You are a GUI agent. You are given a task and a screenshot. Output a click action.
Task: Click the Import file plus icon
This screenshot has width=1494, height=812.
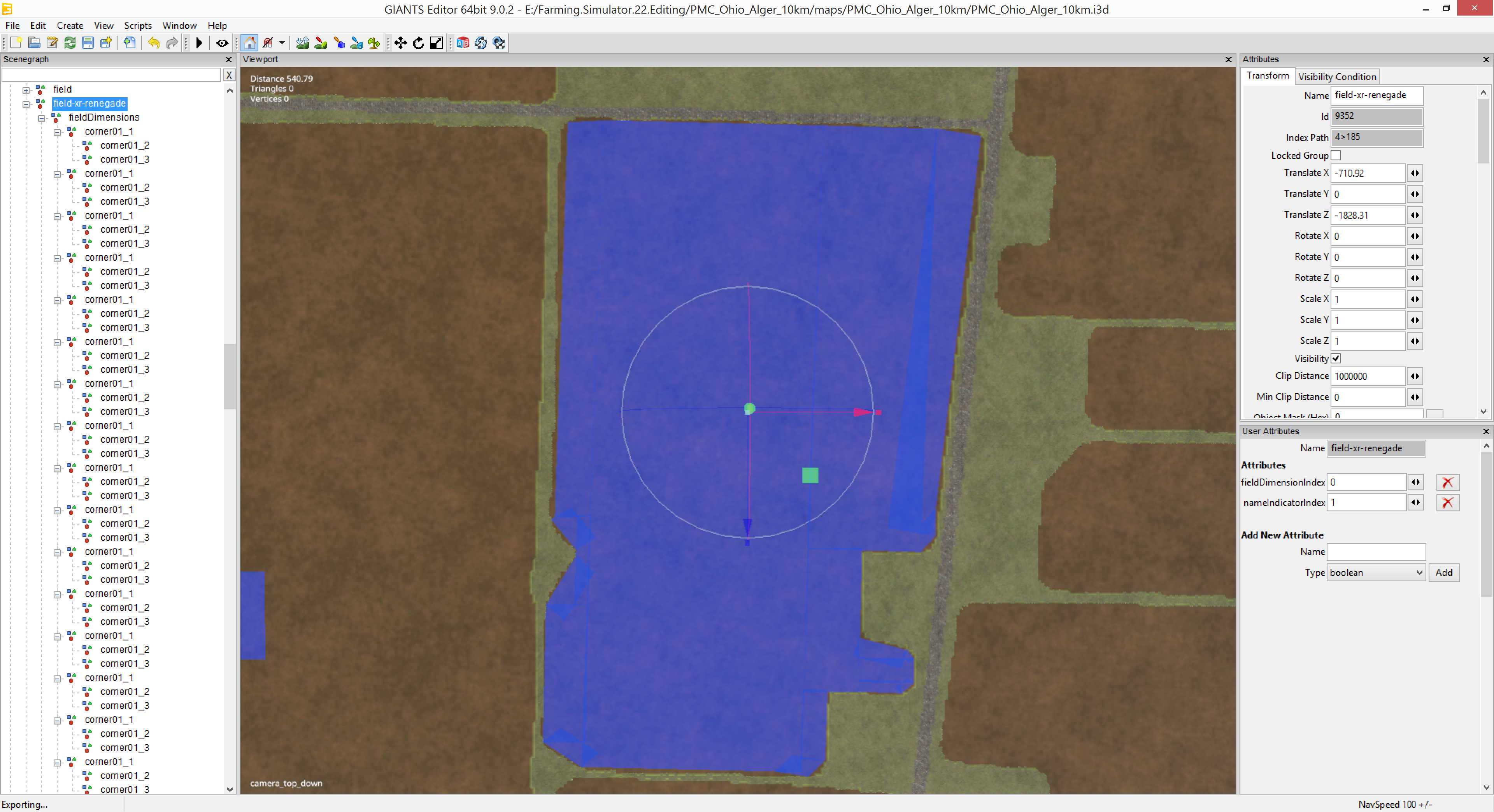tap(130, 43)
